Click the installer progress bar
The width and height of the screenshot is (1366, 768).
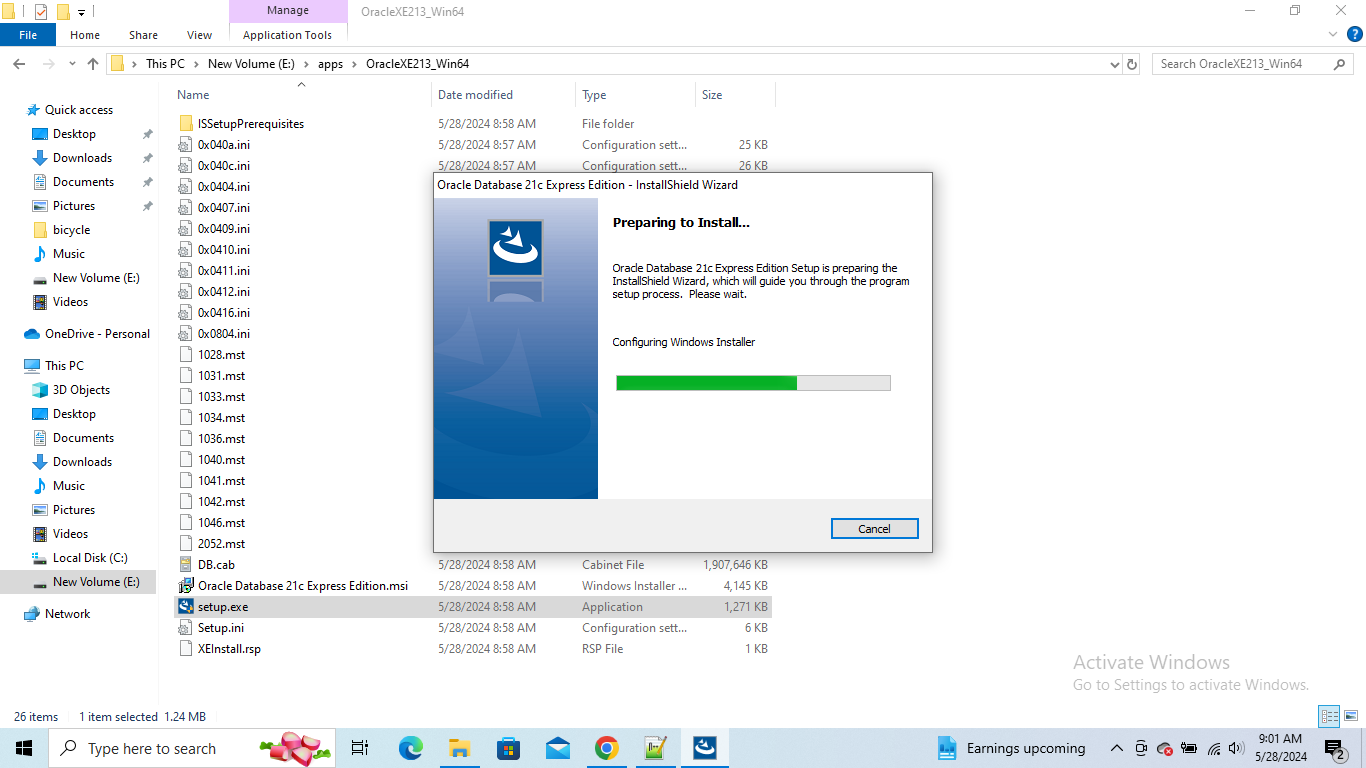point(753,383)
